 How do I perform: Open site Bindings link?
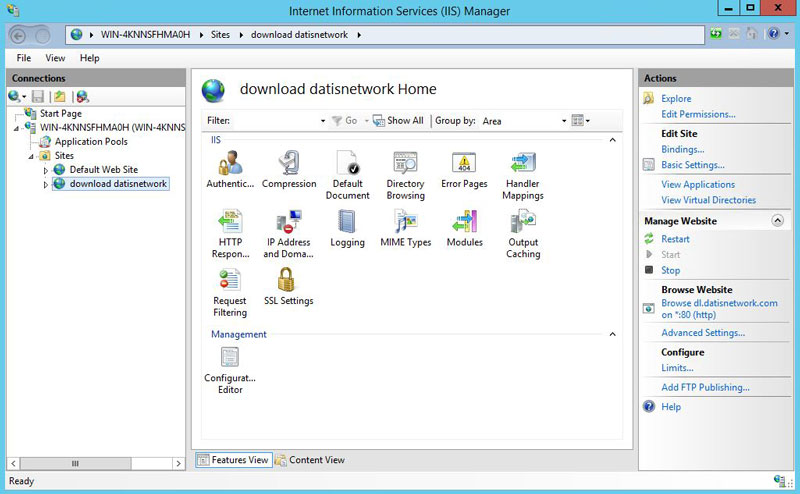click(x=683, y=150)
